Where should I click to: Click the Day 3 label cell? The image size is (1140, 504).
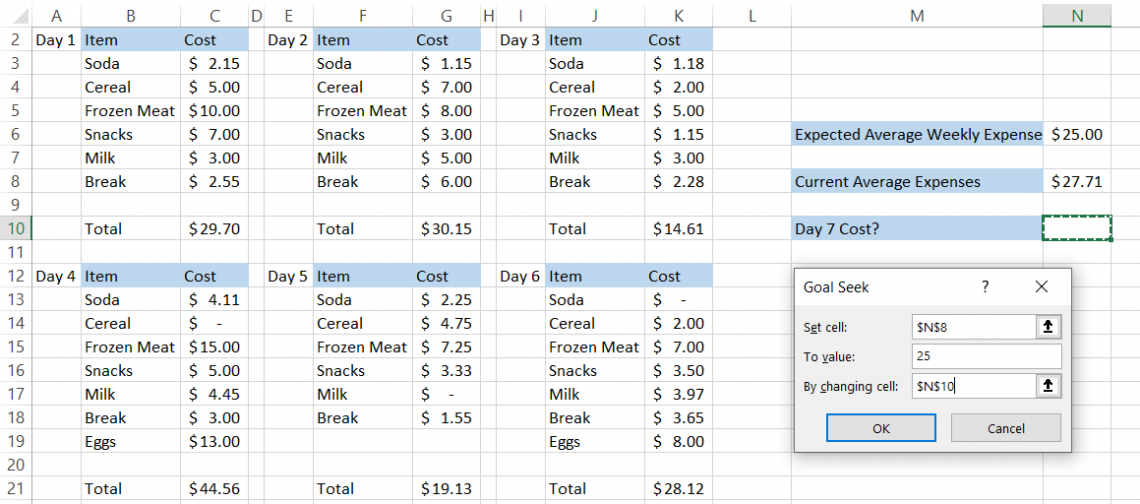pos(520,40)
